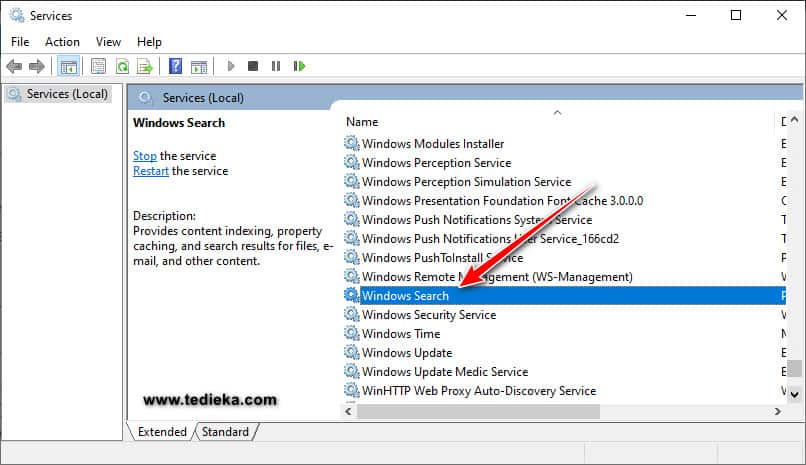Click the Forward arrow toolbar icon
The image size is (806, 465).
36,66
